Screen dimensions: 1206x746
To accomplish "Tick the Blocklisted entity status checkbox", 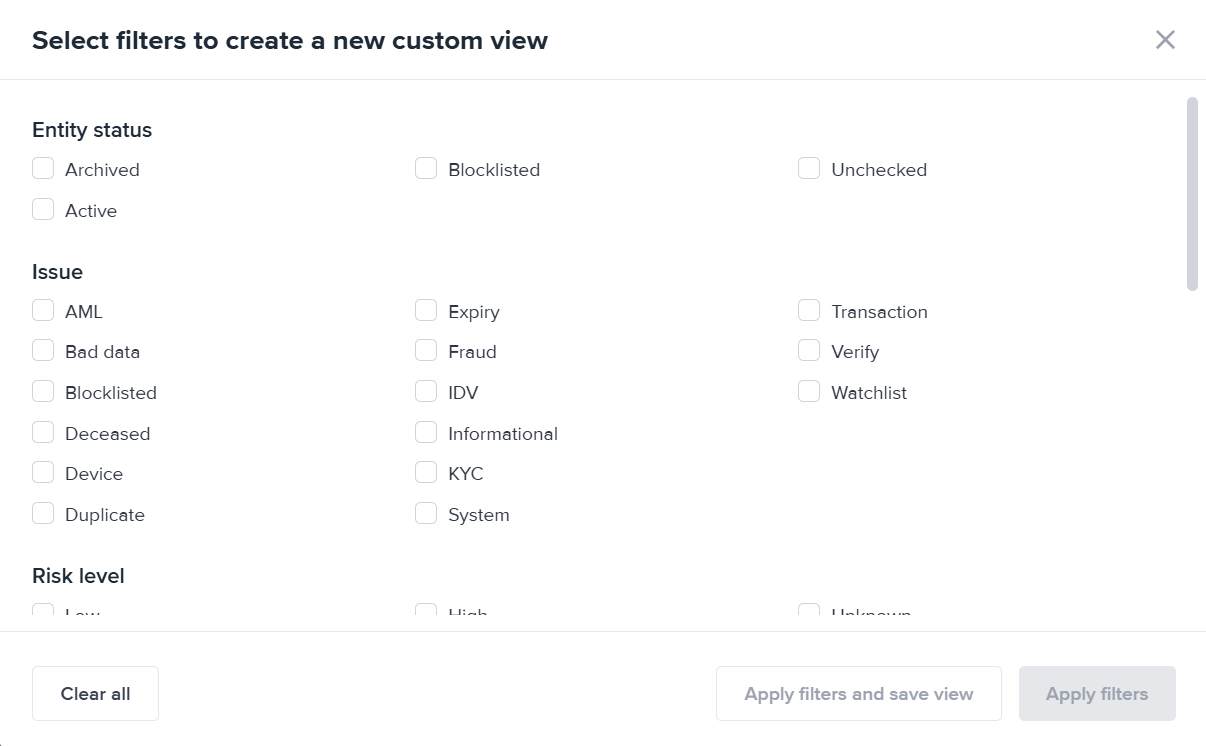I will [x=426, y=169].
